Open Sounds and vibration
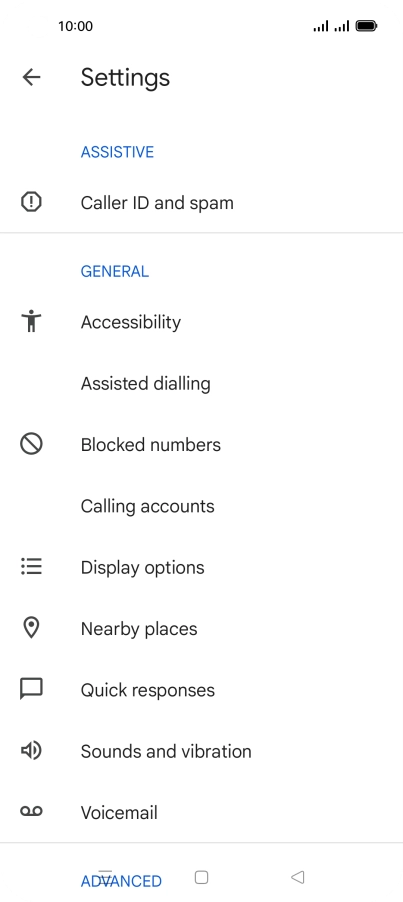Image resolution: width=403 pixels, height=902 pixels. tap(201, 751)
